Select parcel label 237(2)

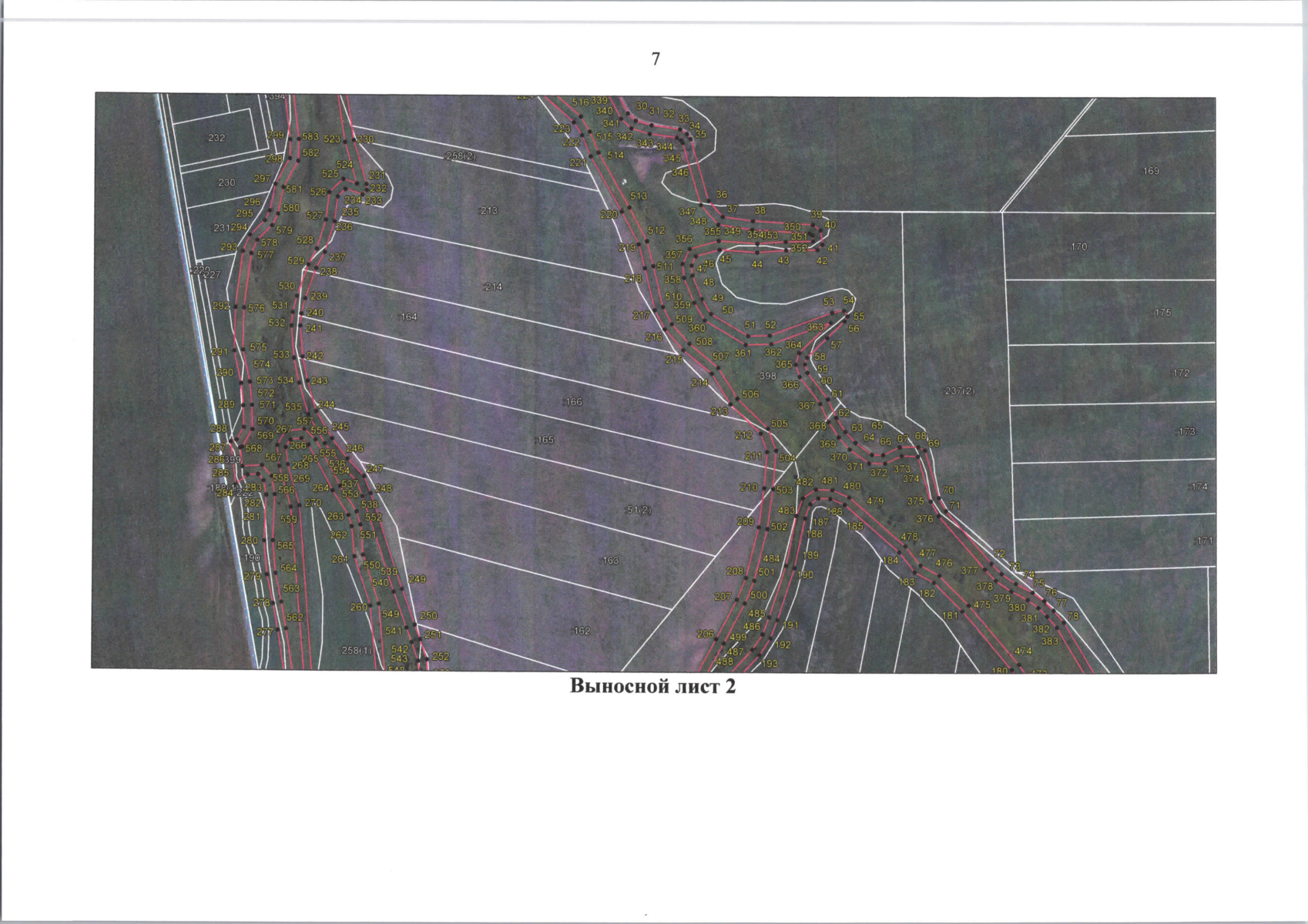pos(960,391)
